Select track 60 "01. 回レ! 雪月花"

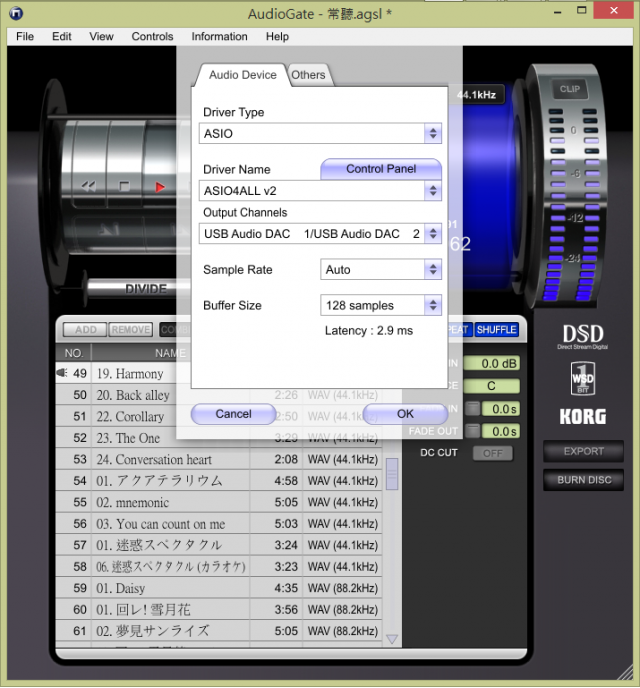click(x=219, y=610)
